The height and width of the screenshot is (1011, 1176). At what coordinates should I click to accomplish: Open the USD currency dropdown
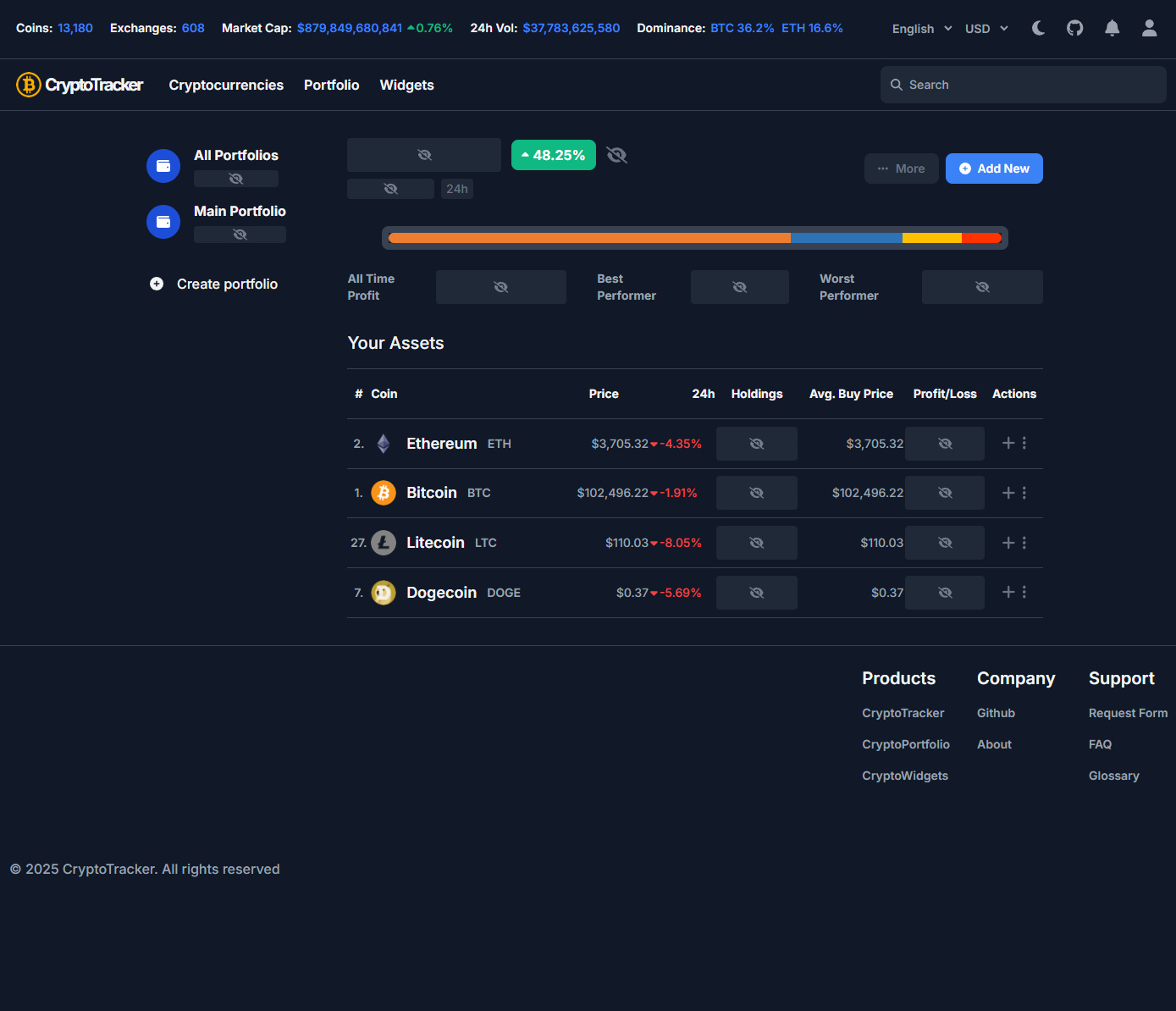(986, 28)
